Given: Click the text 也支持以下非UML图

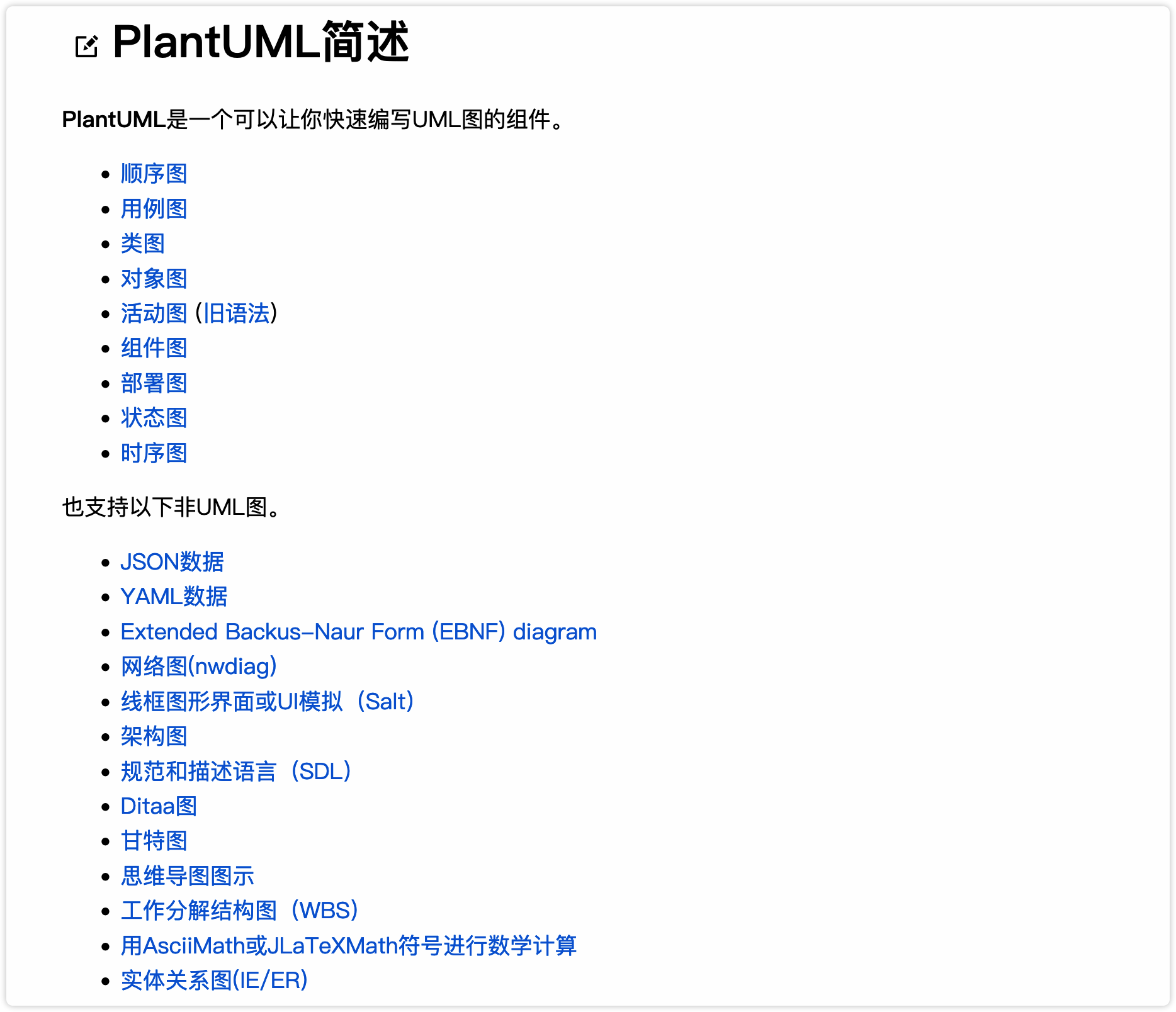Looking at the screenshot, I should click(x=171, y=507).
